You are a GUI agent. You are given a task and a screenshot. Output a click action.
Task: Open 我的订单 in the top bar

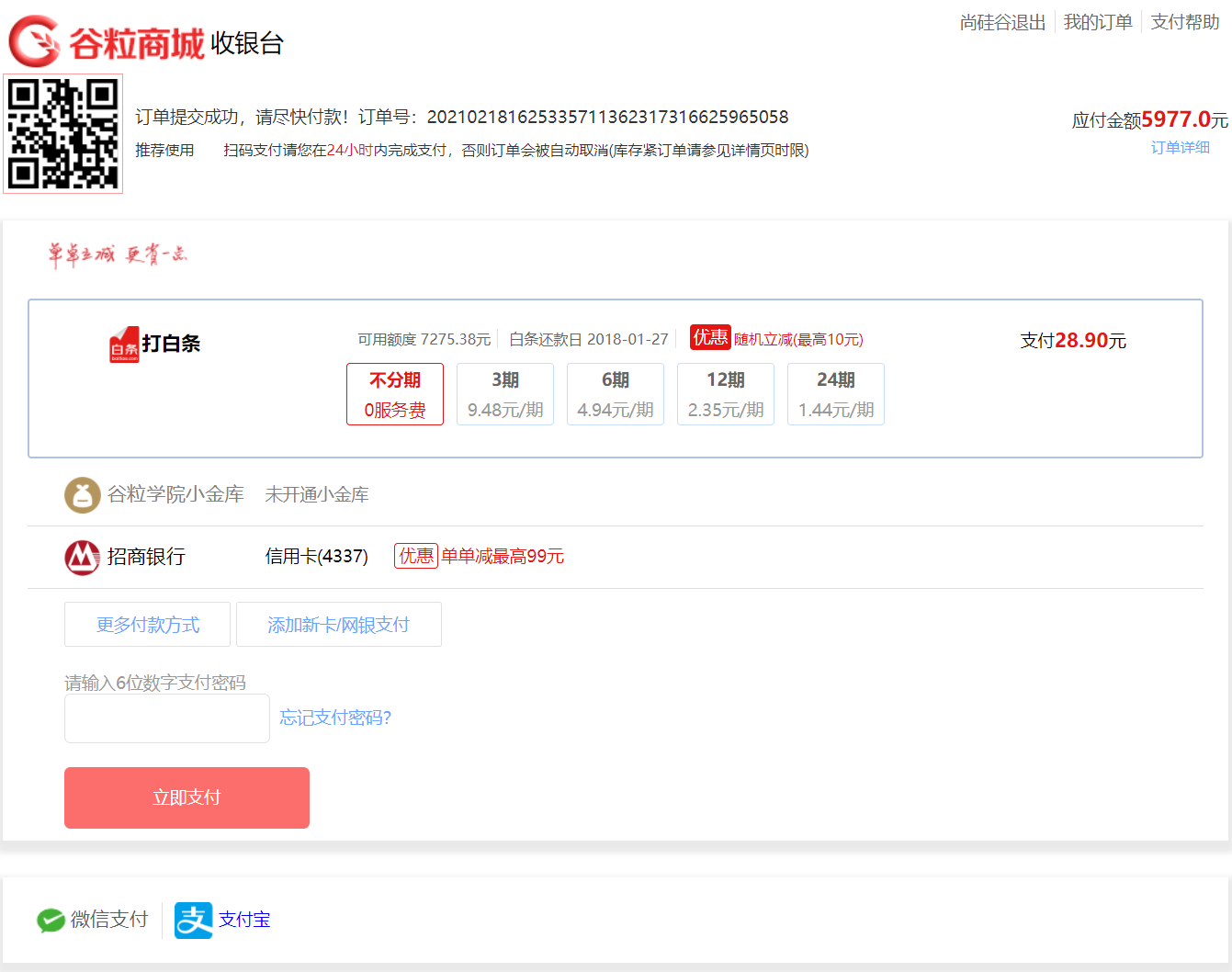pyautogui.click(x=1098, y=22)
